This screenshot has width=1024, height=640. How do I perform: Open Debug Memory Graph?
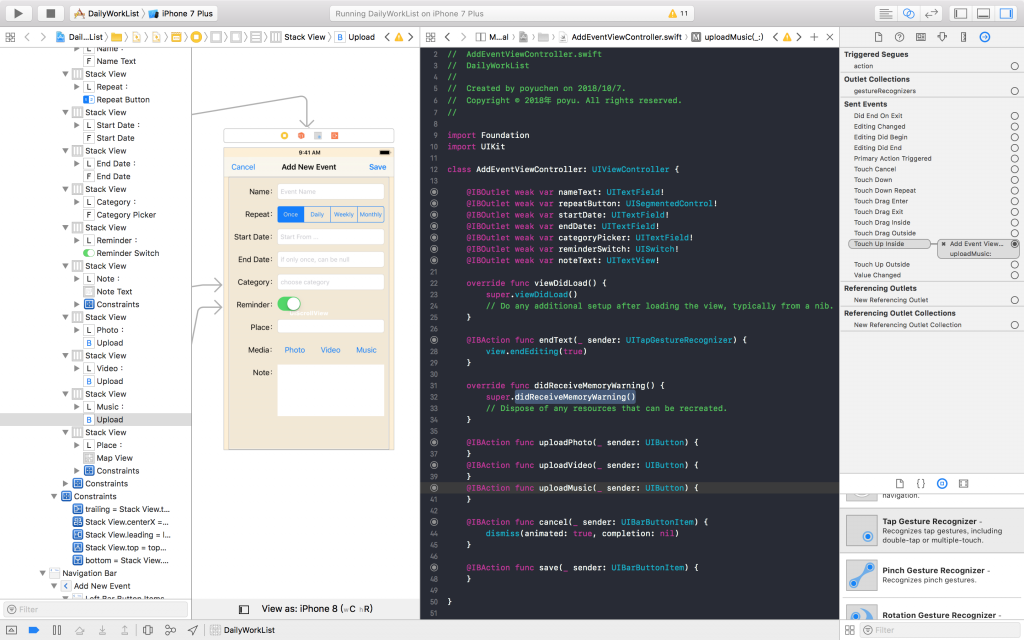170,630
